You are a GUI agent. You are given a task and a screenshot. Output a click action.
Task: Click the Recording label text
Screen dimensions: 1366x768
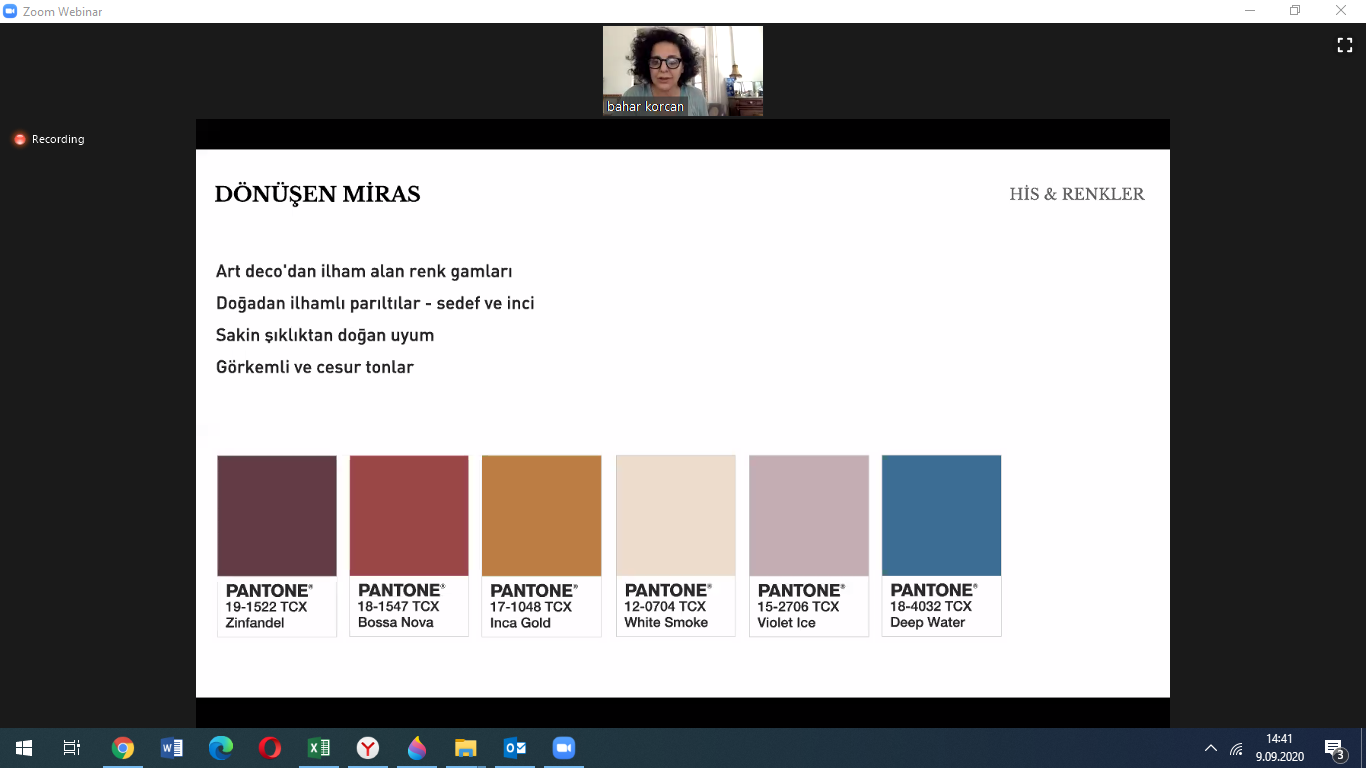(58, 139)
